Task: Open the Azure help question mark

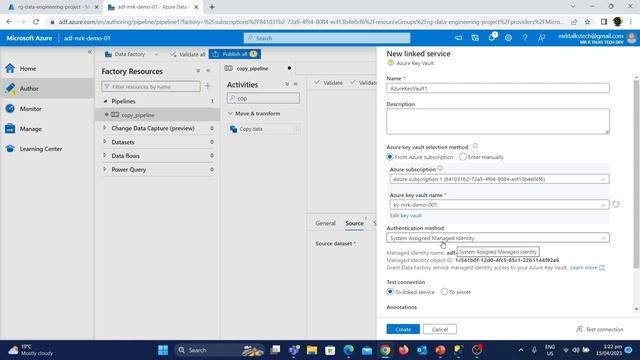Action: point(525,38)
